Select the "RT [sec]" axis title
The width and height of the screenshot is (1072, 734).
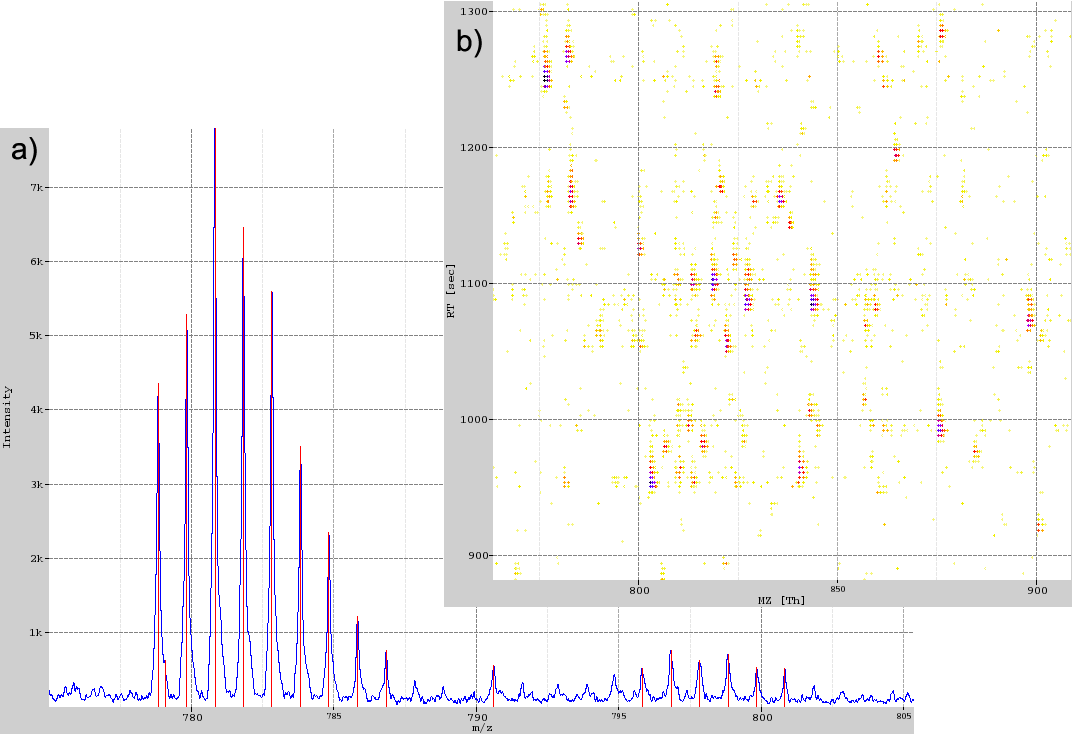(x=451, y=290)
